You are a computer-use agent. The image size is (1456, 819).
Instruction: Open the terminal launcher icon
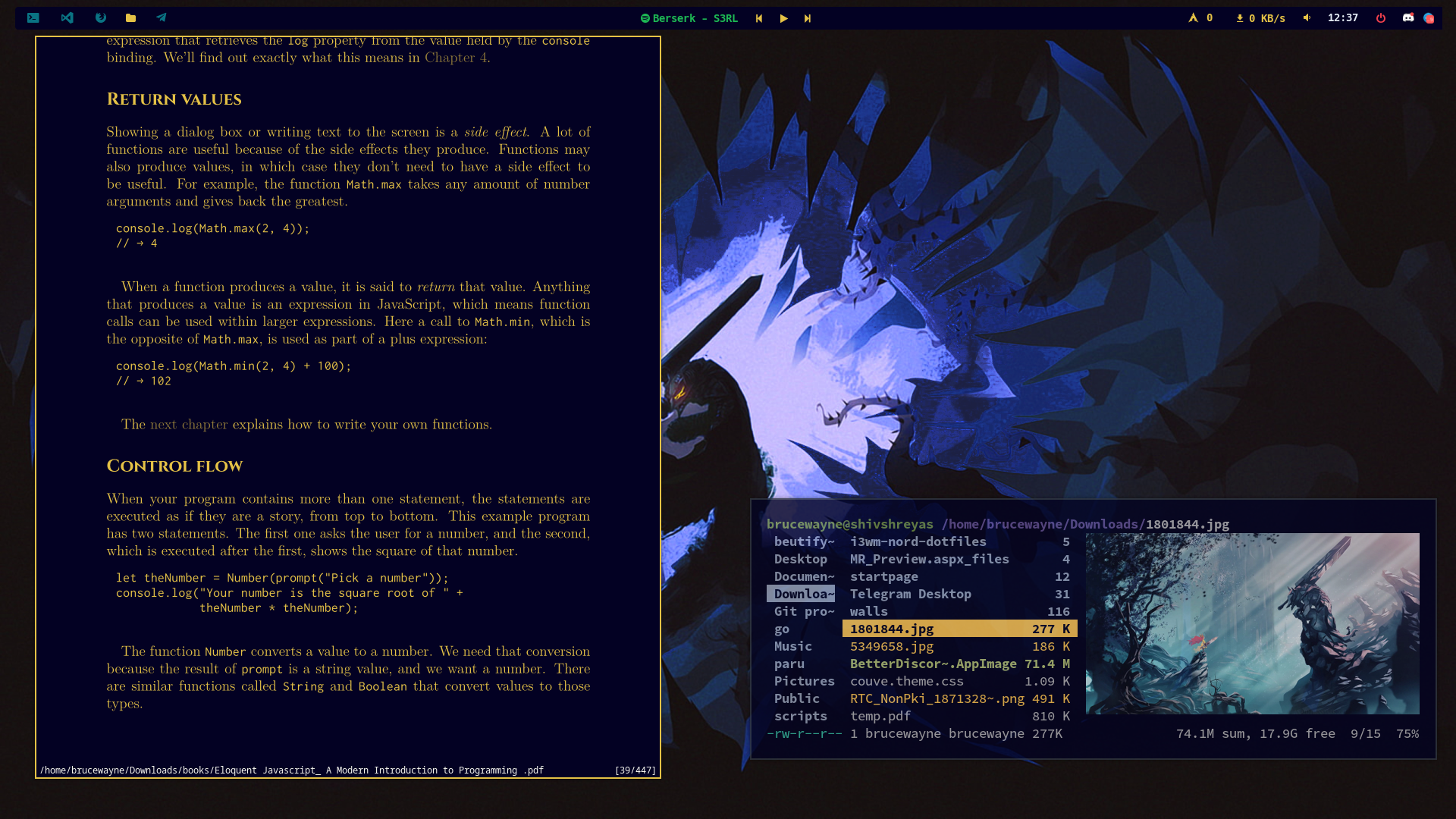(33, 17)
